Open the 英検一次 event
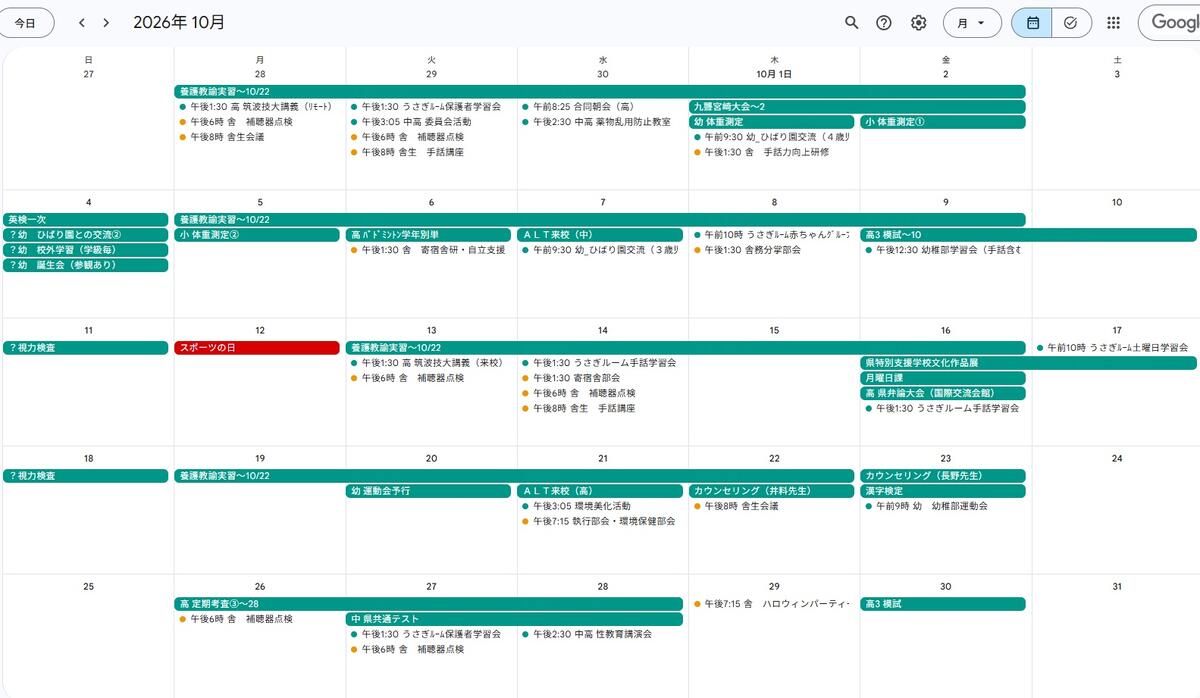The image size is (1200, 698). (x=85, y=220)
